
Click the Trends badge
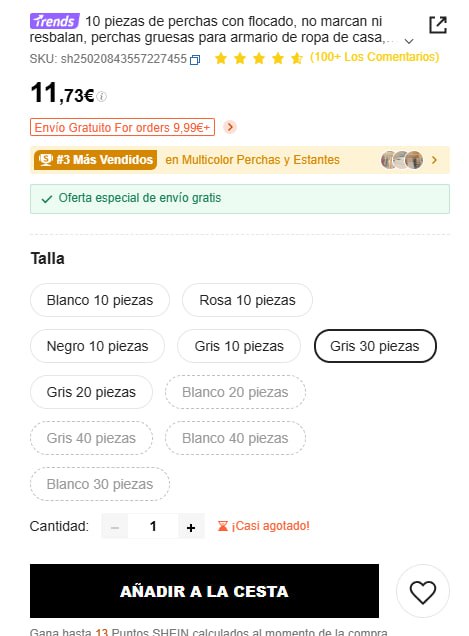click(x=55, y=21)
